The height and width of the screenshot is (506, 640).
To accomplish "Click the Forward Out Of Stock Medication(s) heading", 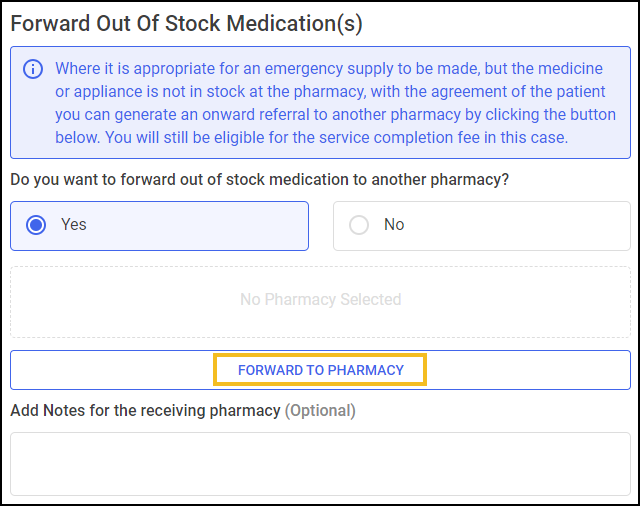I will (x=186, y=23).
